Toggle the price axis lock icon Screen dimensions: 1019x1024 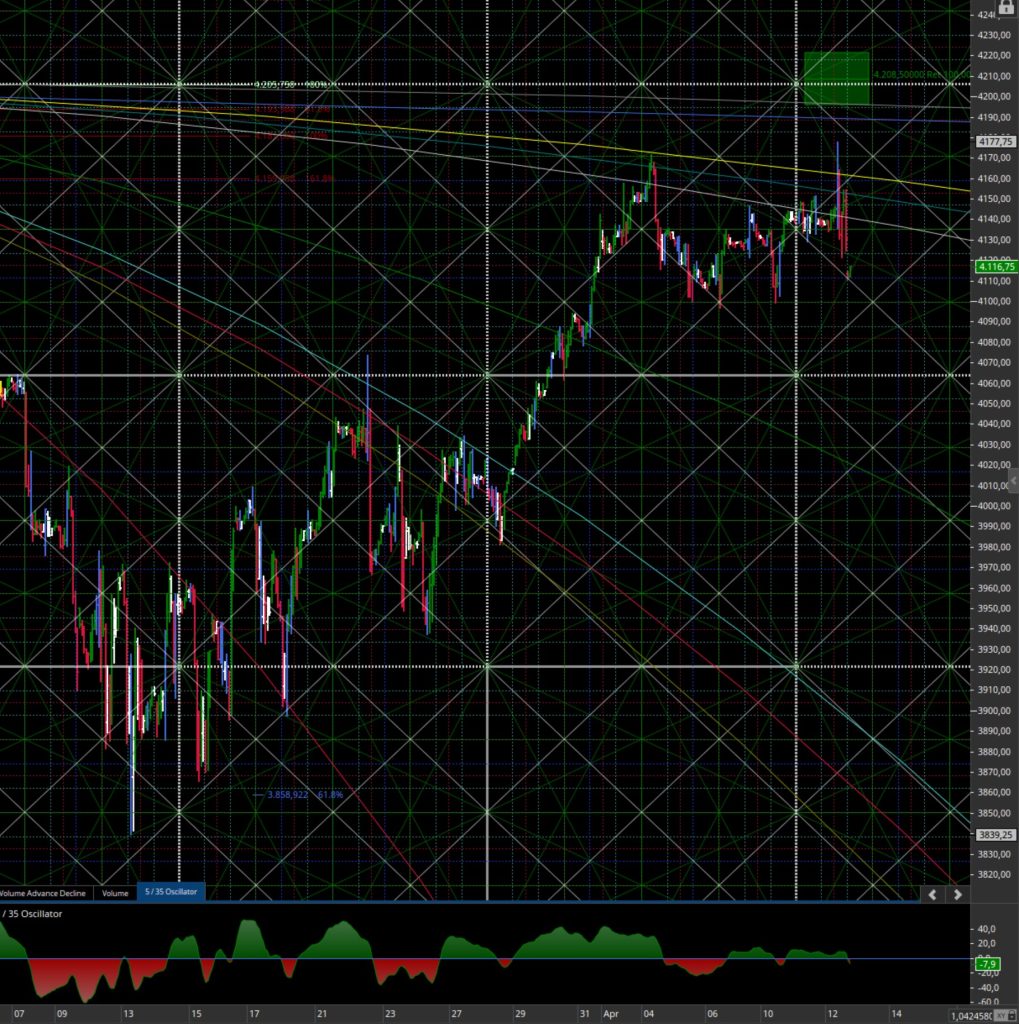coord(1007,7)
